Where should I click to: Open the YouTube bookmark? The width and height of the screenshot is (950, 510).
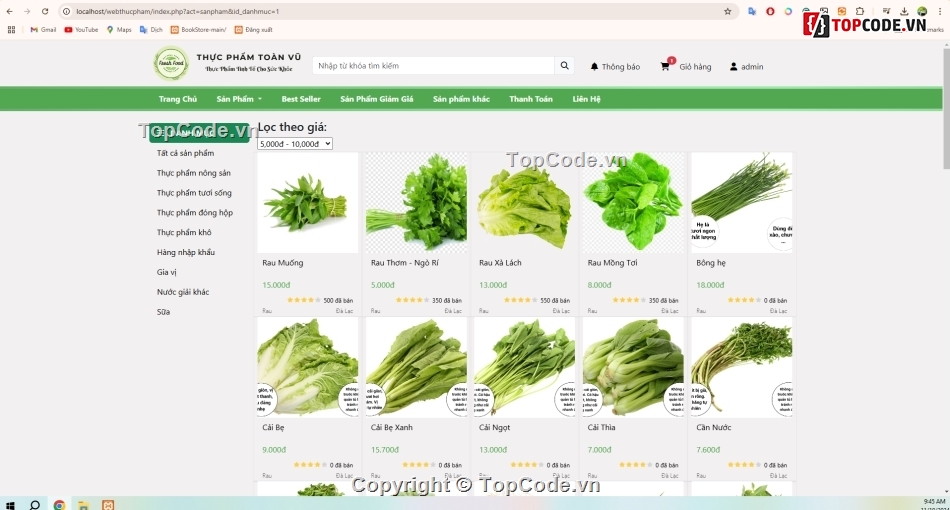click(81, 29)
